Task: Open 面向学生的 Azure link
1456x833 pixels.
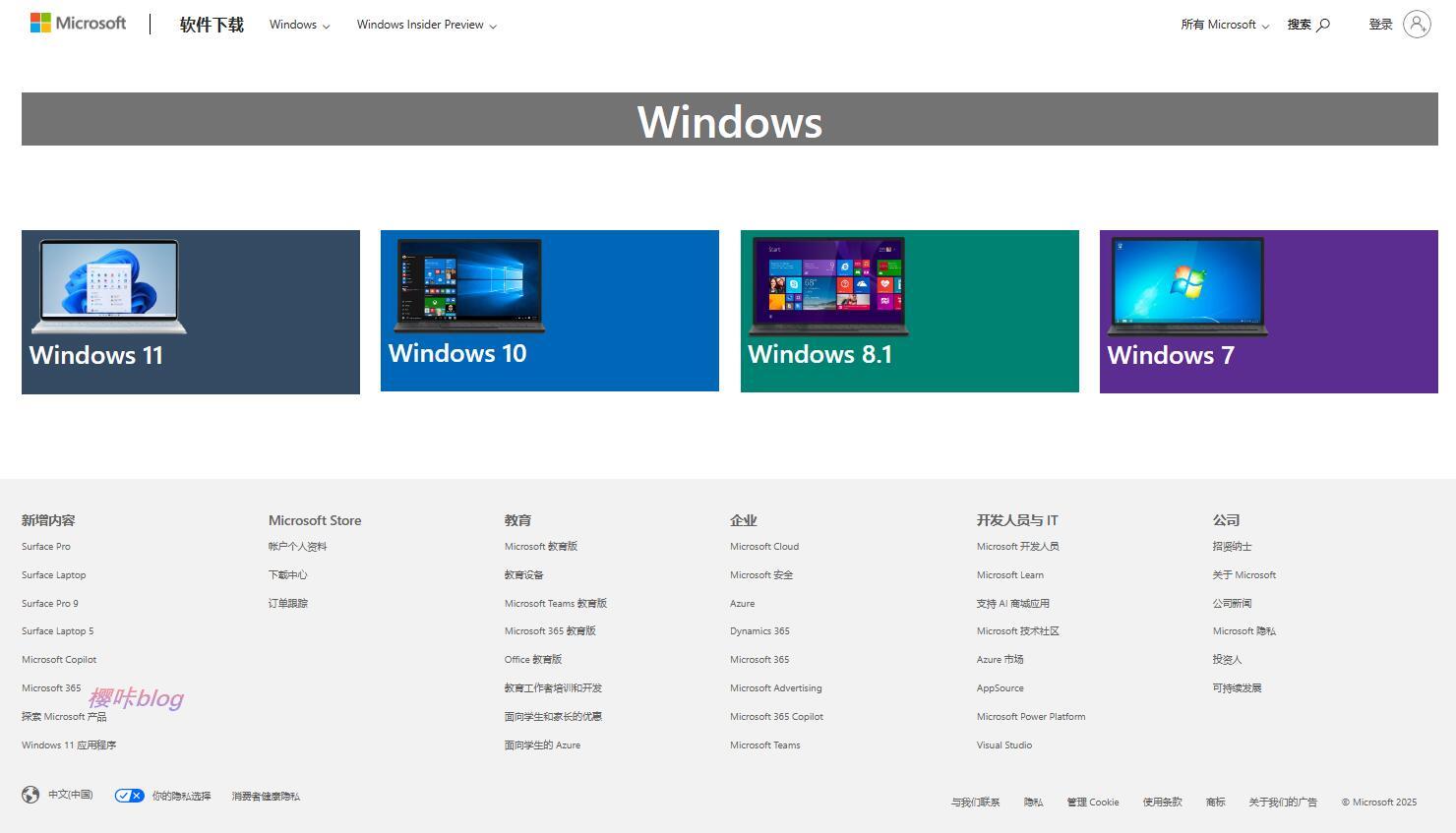Action: (x=543, y=745)
